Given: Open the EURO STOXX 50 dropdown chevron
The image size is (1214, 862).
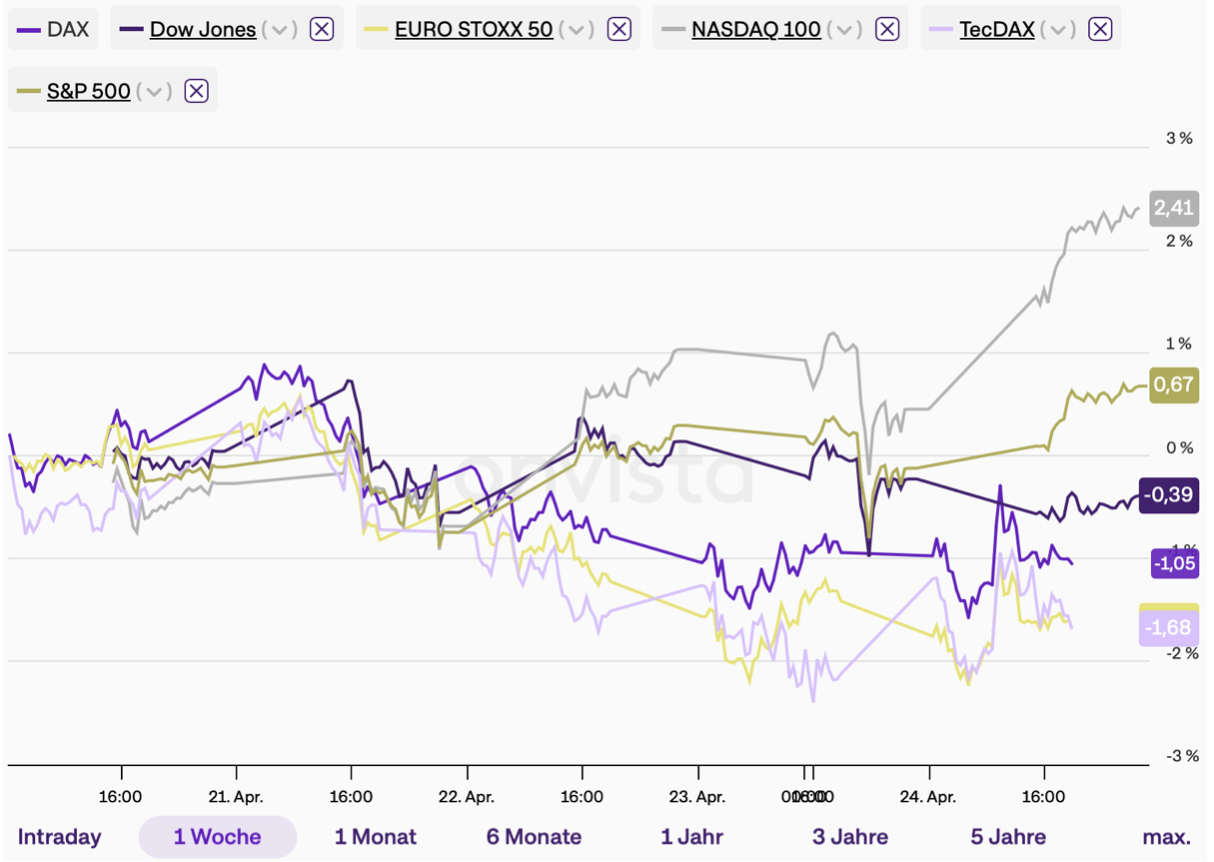Looking at the screenshot, I should click(578, 29).
